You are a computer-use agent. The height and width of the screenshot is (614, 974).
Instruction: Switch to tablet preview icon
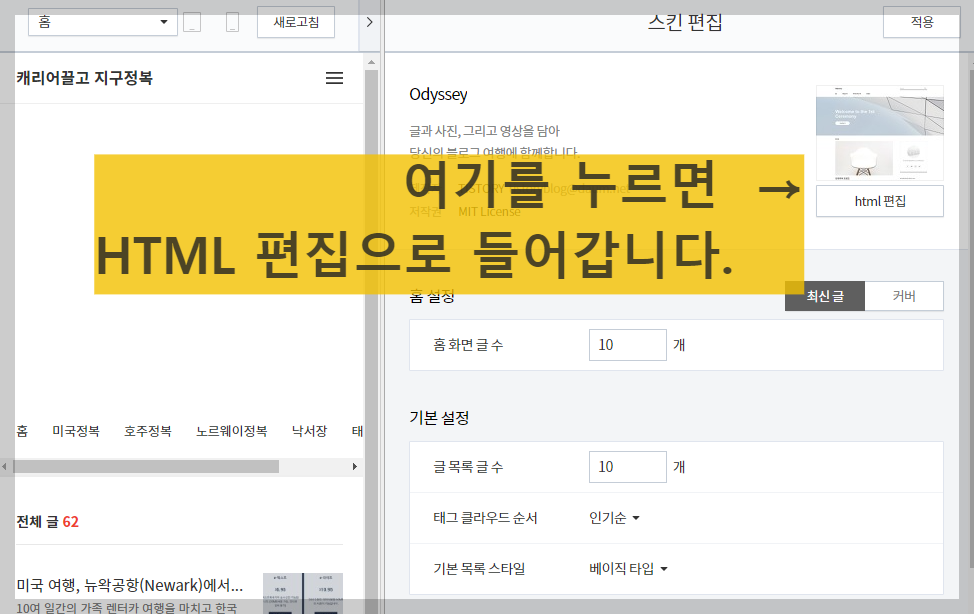192,22
